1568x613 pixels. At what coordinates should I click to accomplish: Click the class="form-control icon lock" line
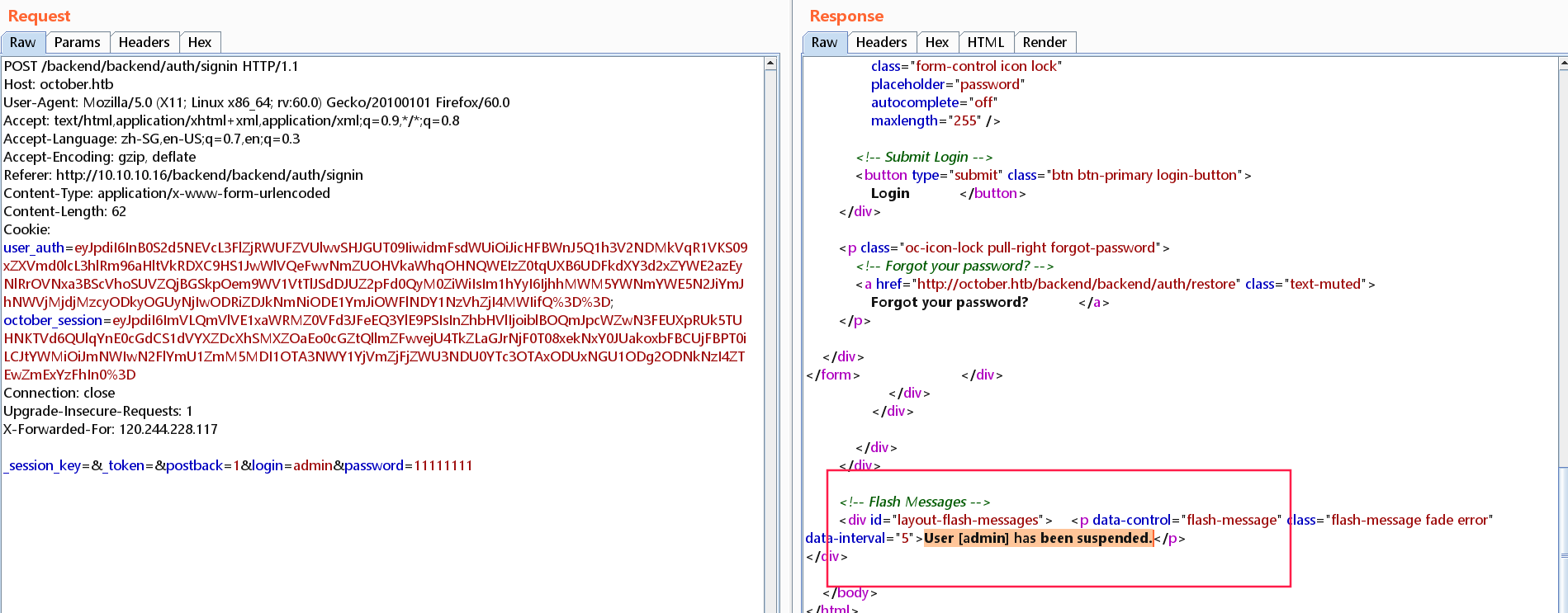966,66
